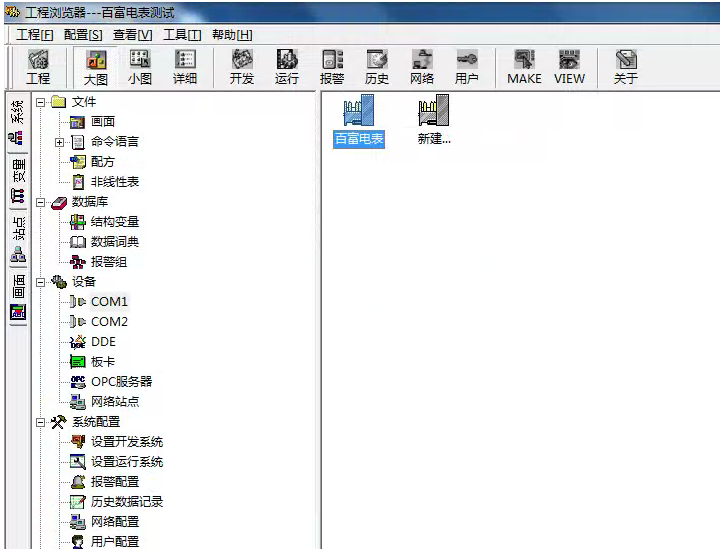Switch to 详细 detail view

pos(185,67)
